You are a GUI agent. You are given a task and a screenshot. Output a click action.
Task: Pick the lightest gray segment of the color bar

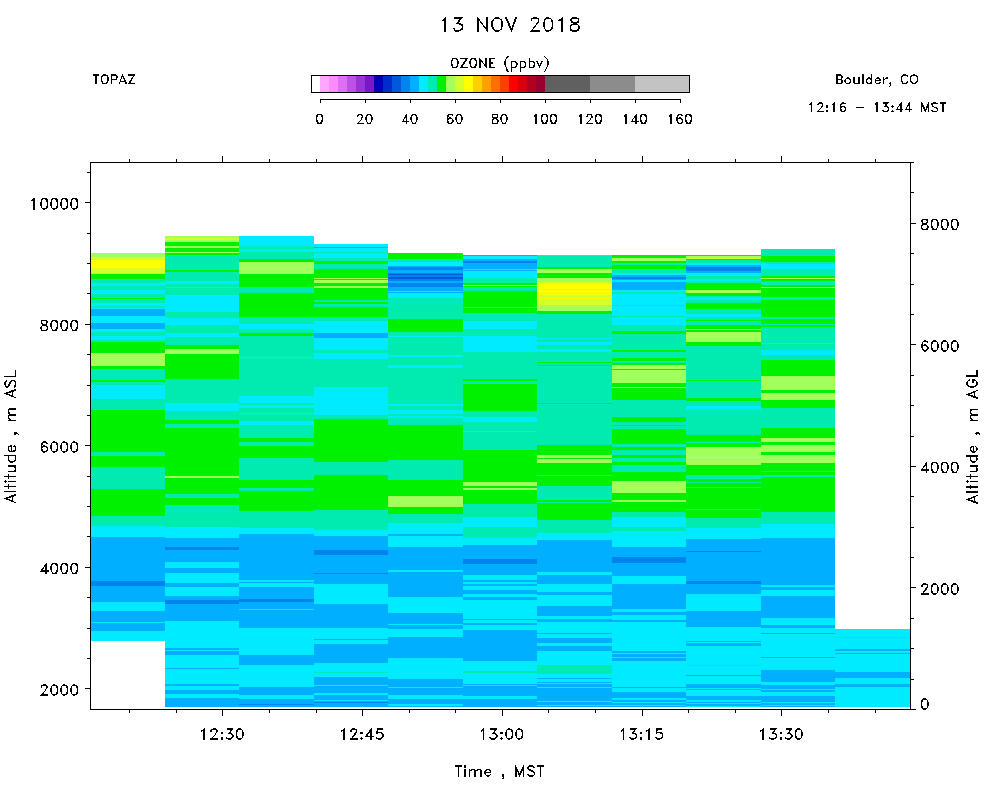[x=662, y=84]
